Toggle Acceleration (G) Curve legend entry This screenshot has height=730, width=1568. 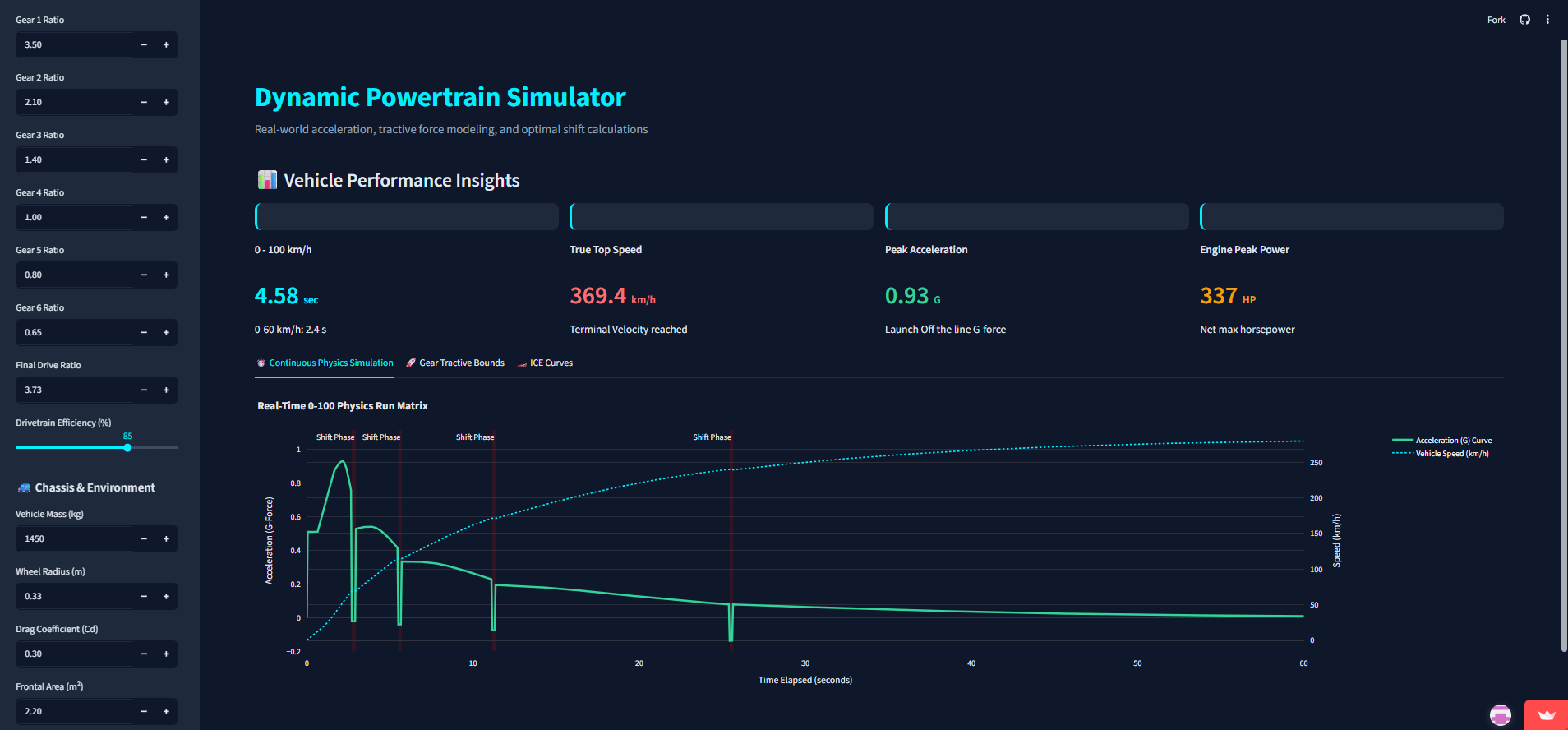[x=1442, y=441]
